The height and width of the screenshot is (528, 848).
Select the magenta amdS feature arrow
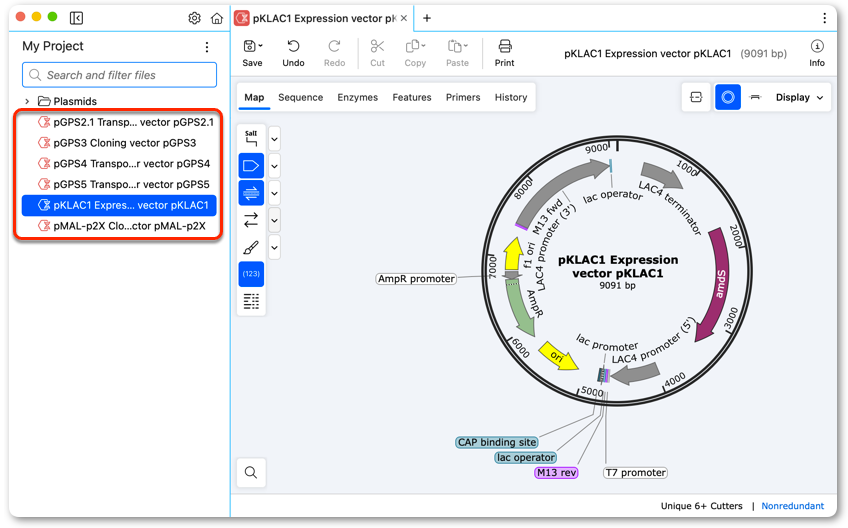click(x=719, y=283)
